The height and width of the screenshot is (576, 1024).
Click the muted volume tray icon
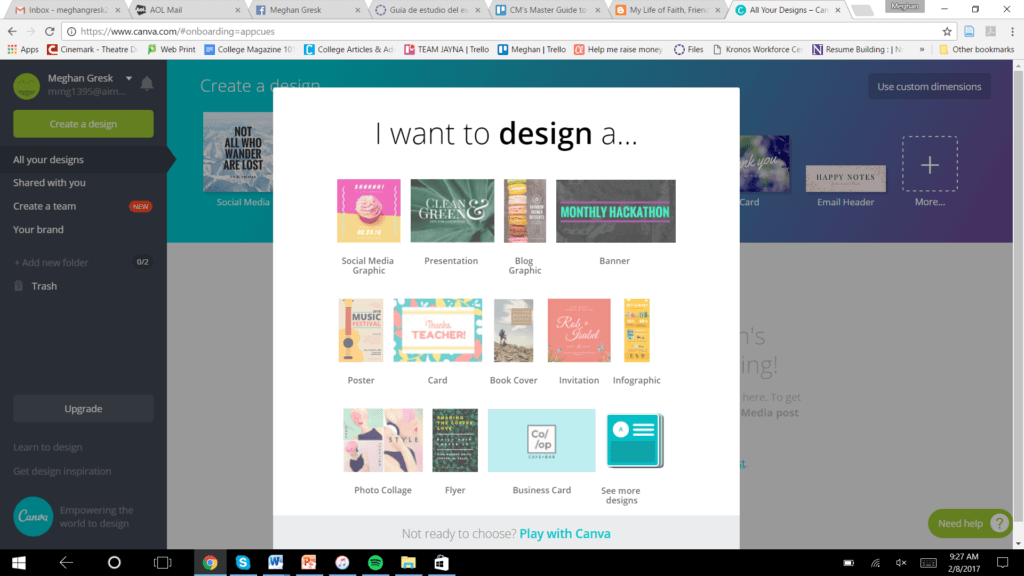901,563
